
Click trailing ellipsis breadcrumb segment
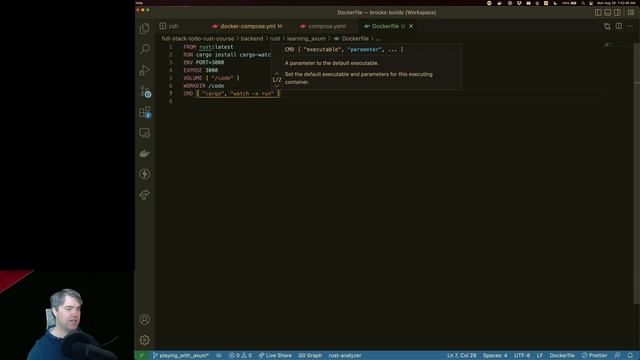coord(378,38)
